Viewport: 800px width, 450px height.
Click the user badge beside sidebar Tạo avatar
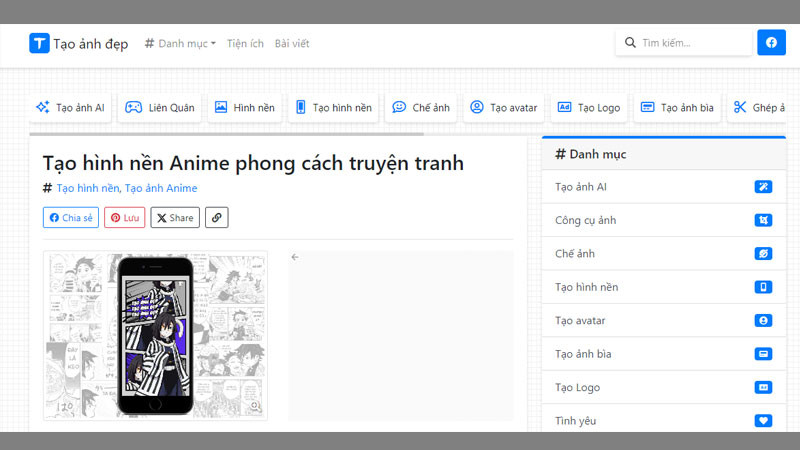763,320
